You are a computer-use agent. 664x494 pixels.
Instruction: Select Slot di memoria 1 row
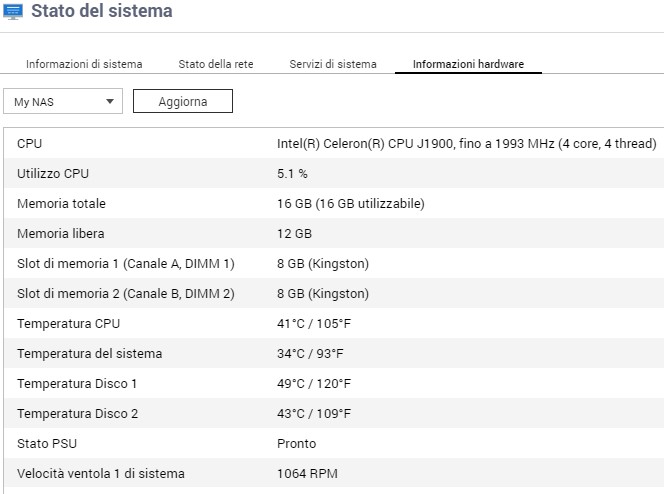point(333,264)
